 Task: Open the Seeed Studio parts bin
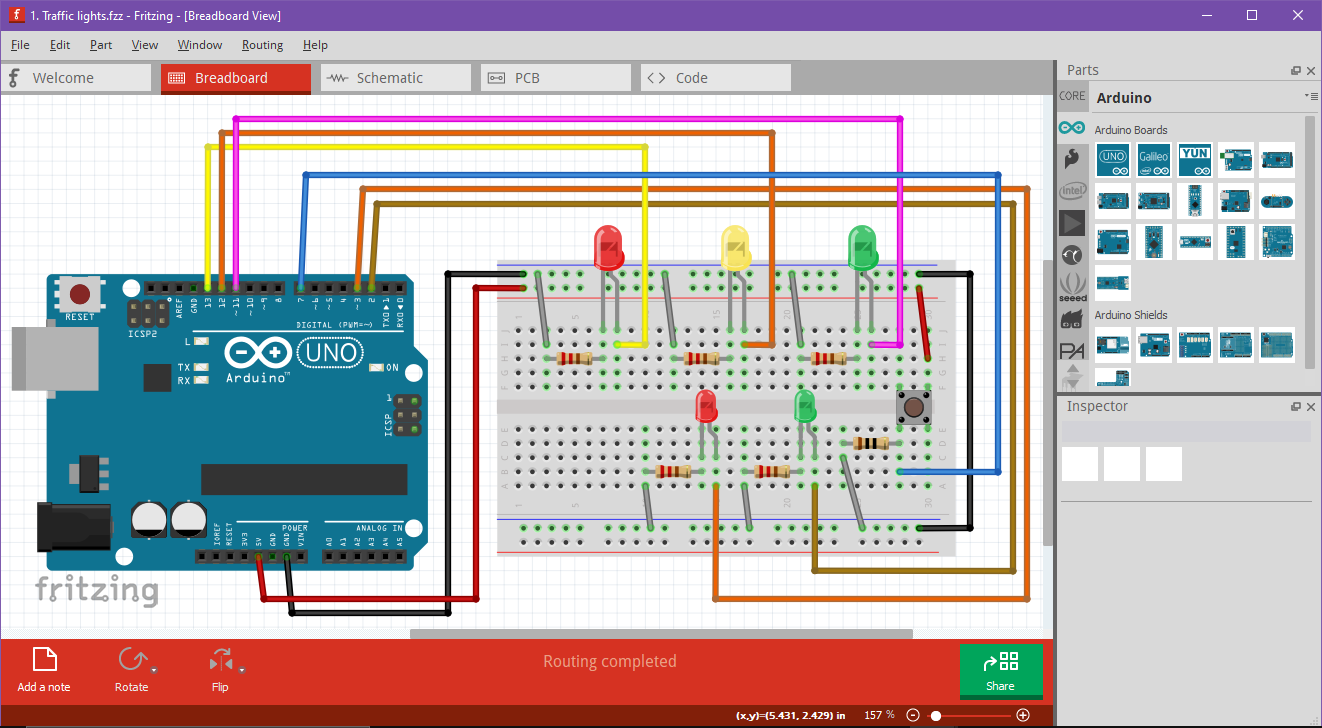[x=1072, y=286]
